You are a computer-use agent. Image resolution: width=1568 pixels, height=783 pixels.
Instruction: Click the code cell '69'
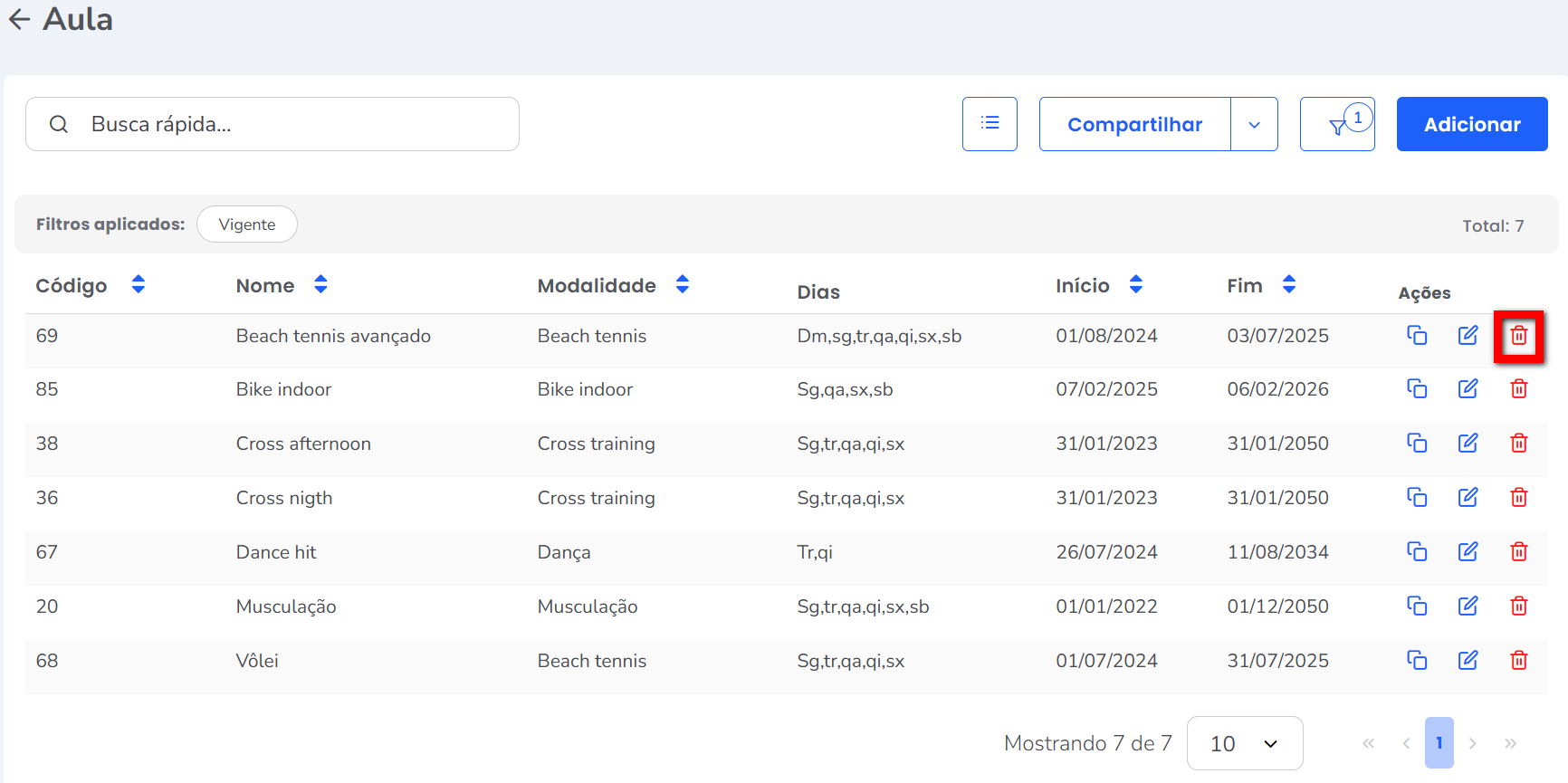coord(47,336)
